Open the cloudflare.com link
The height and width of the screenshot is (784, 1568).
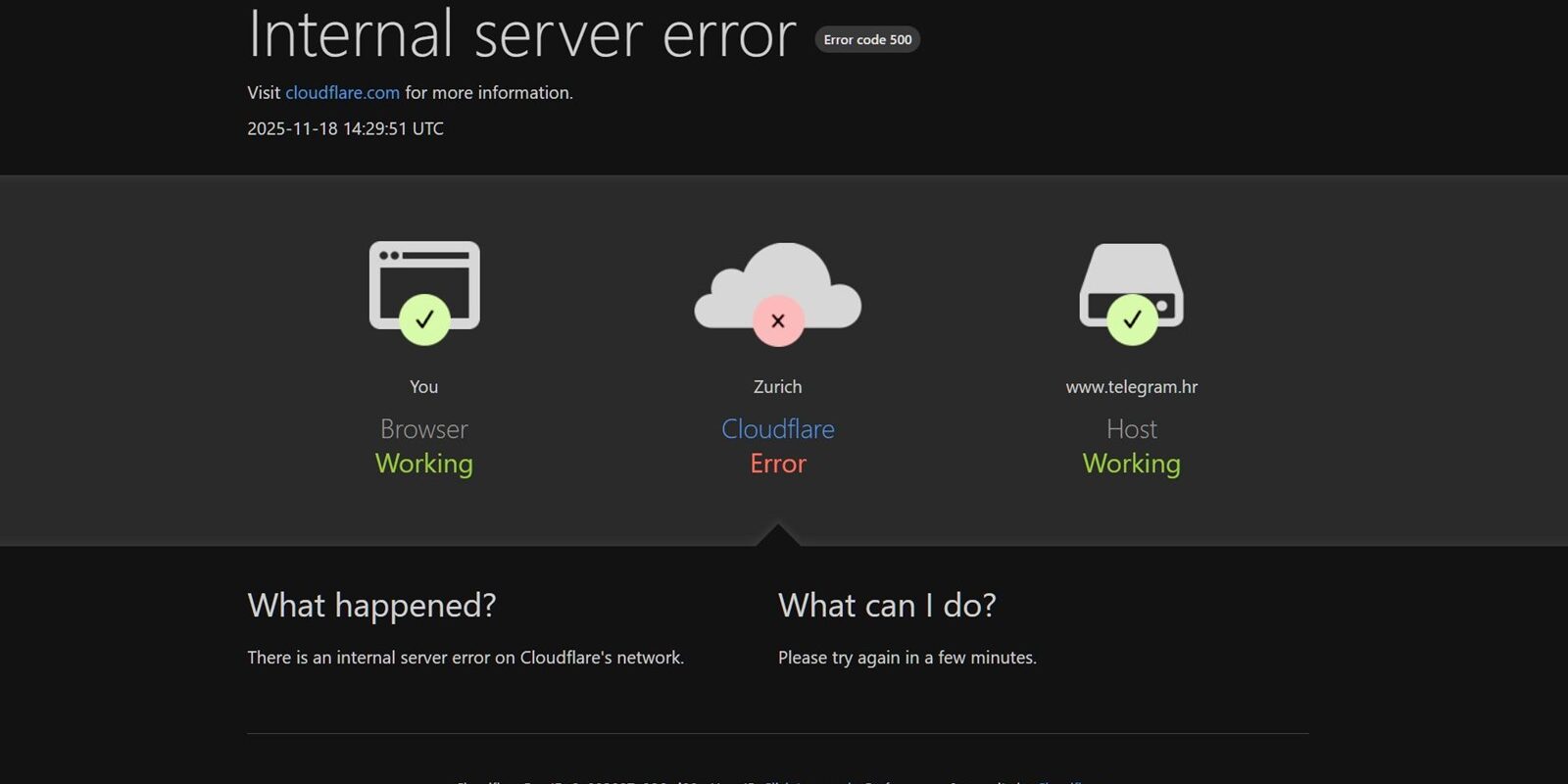tap(342, 93)
